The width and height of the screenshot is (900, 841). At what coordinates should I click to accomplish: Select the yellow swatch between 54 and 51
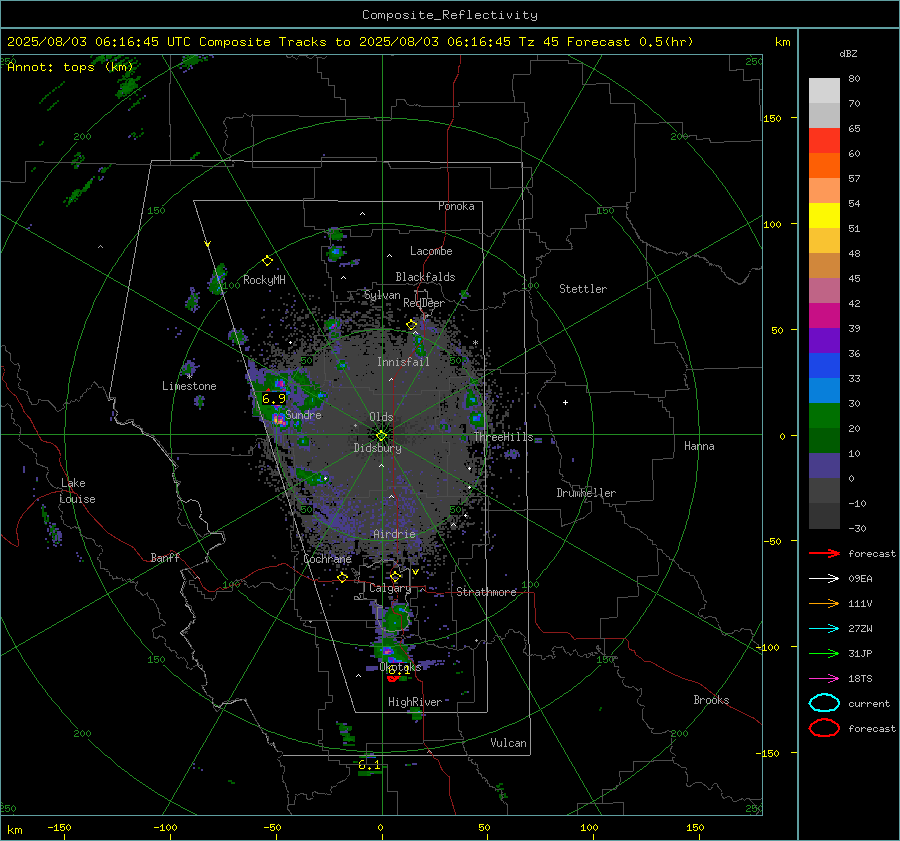[824, 216]
